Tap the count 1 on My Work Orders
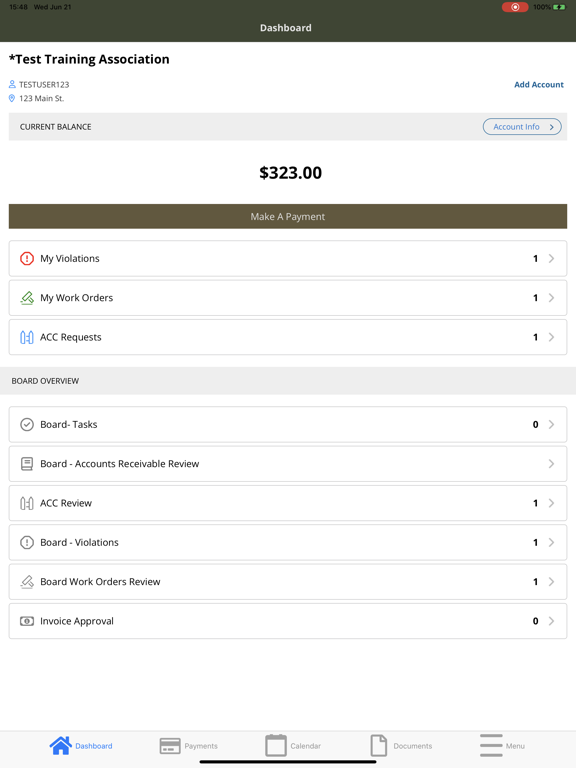This screenshot has width=576, height=768. click(x=535, y=298)
